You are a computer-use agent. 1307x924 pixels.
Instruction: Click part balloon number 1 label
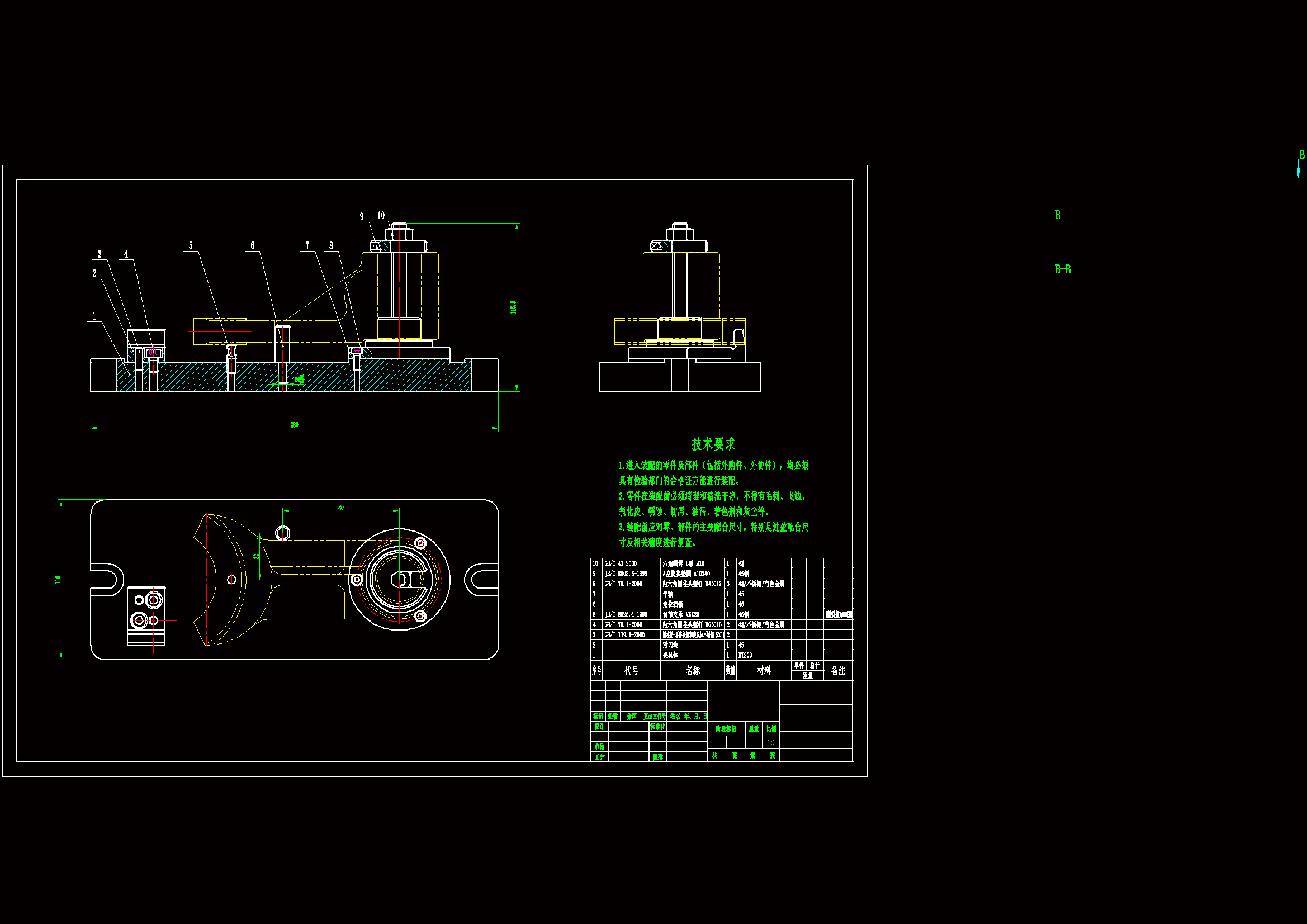click(94, 316)
